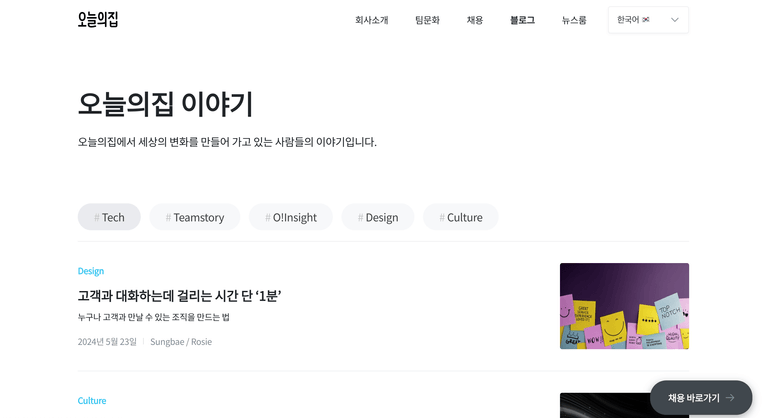The height and width of the screenshot is (418, 768).
Task: Click the arrow icon on 채용 바로가기
Action: pyautogui.click(x=730, y=398)
